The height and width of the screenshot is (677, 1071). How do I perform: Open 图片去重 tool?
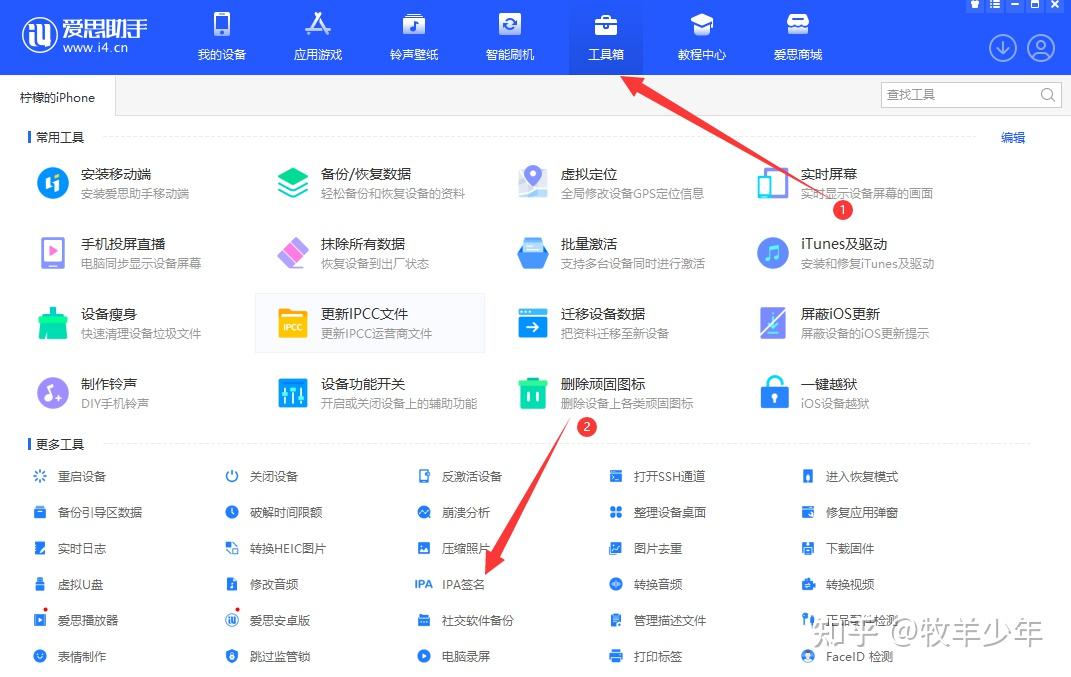[x=646, y=549]
